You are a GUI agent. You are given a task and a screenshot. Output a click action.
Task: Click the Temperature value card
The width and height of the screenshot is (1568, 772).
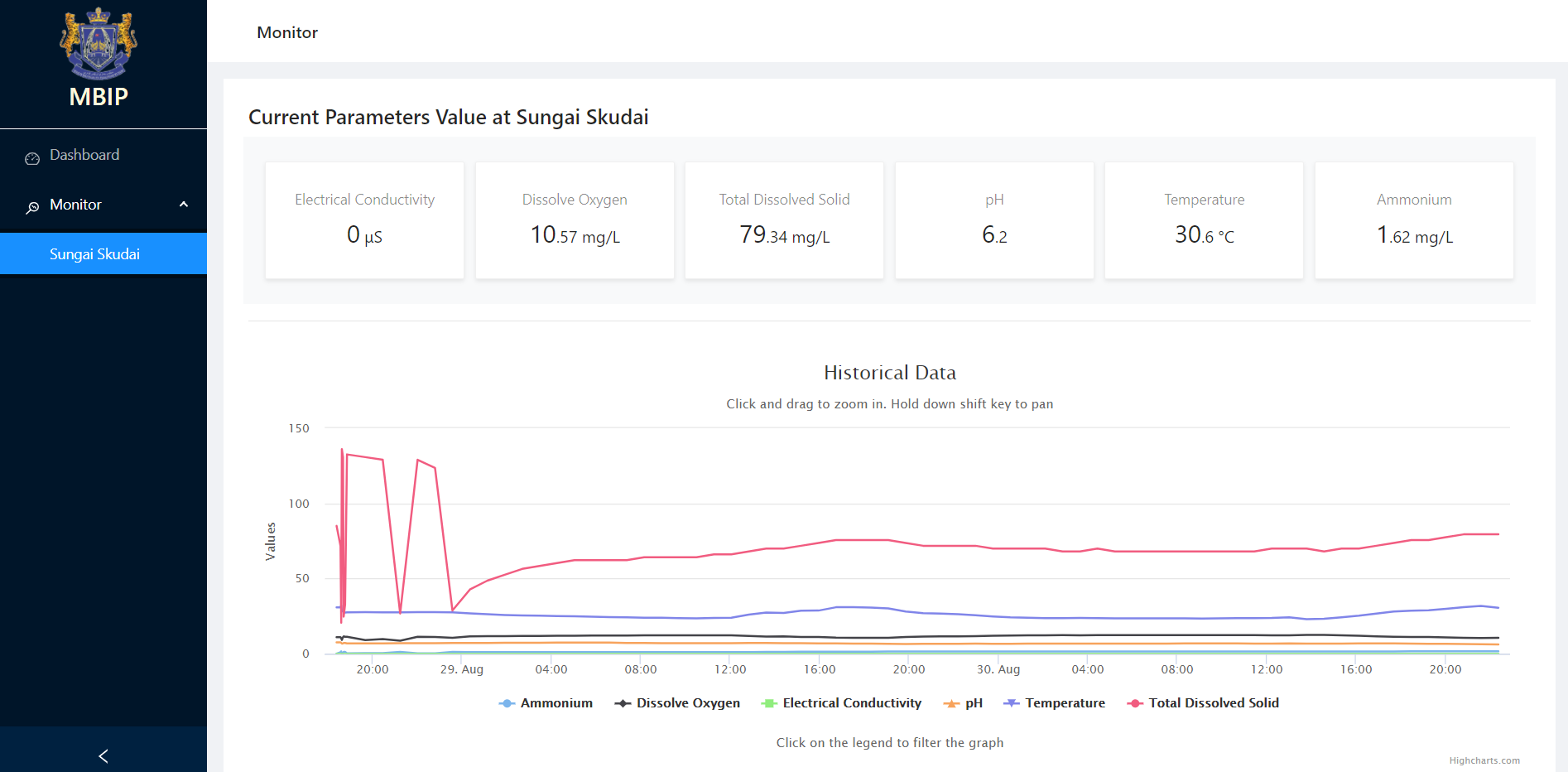pos(1204,220)
